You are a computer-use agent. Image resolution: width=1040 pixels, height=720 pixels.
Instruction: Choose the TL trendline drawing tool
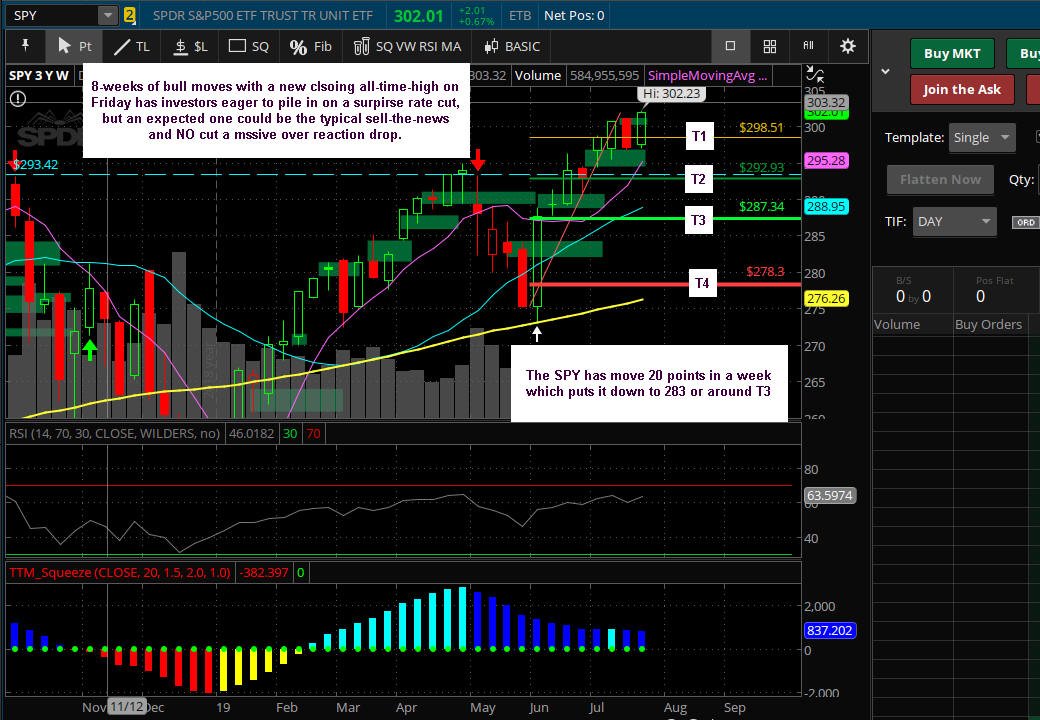point(131,46)
